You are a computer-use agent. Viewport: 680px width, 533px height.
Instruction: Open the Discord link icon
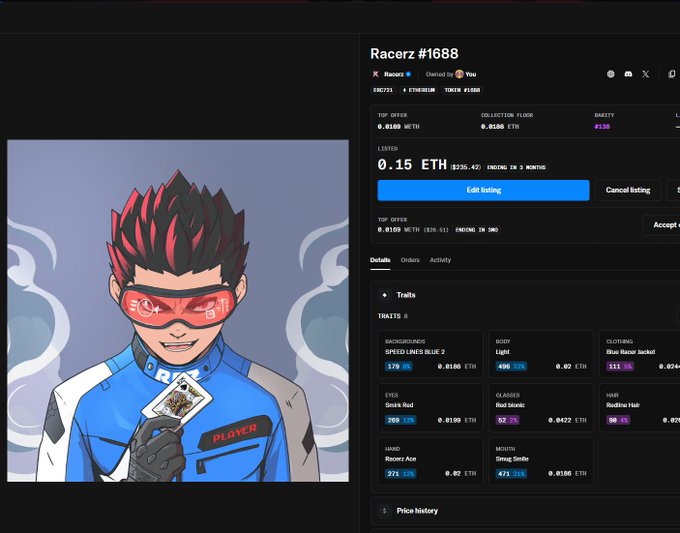(x=628, y=74)
